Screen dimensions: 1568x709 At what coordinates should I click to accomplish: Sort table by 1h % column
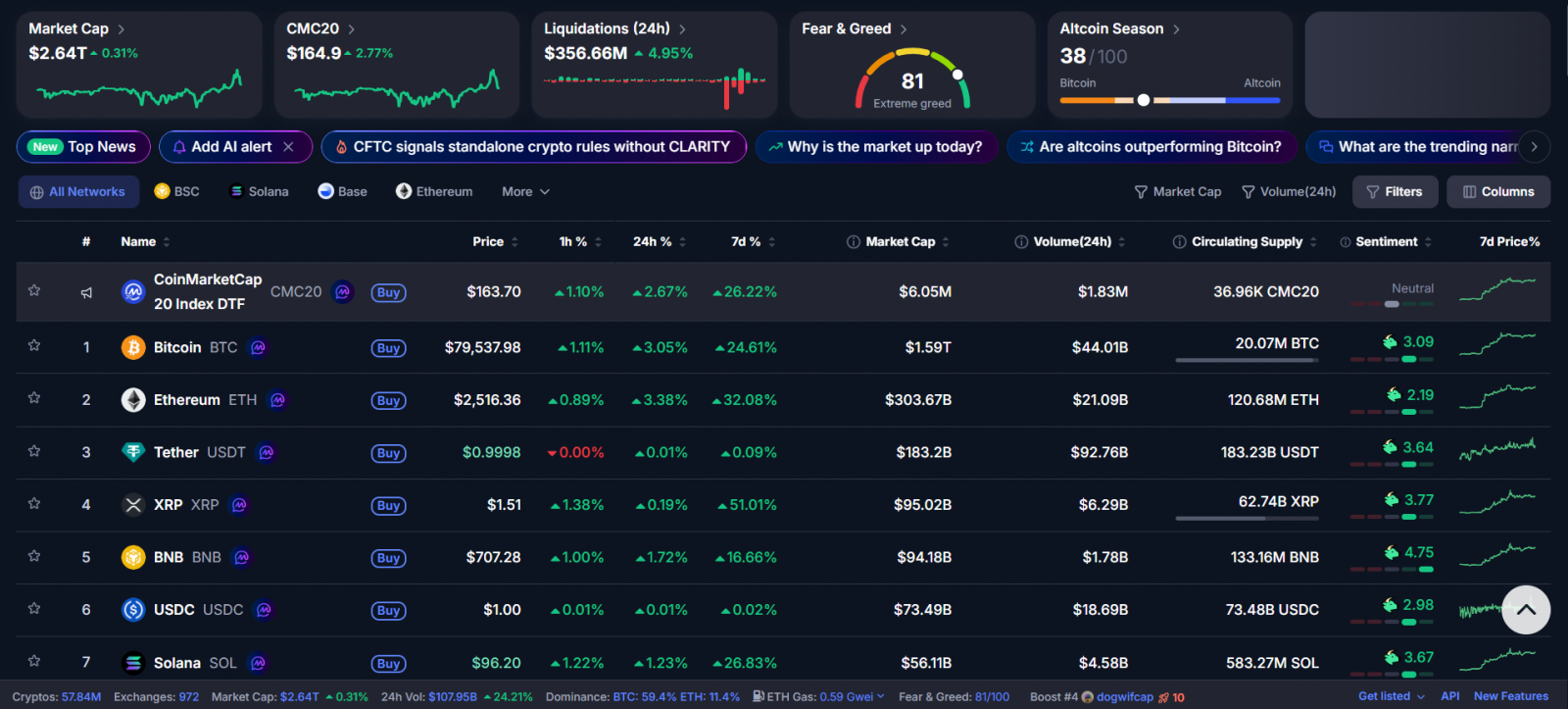tap(580, 242)
